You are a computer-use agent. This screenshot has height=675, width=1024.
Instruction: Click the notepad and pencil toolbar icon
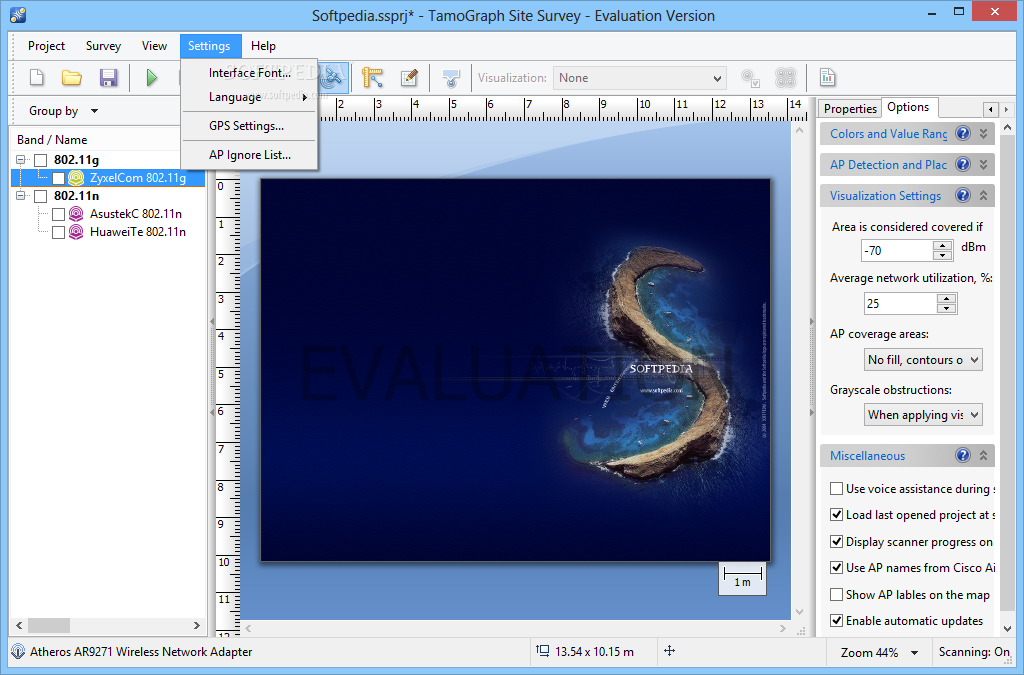tap(409, 78)
